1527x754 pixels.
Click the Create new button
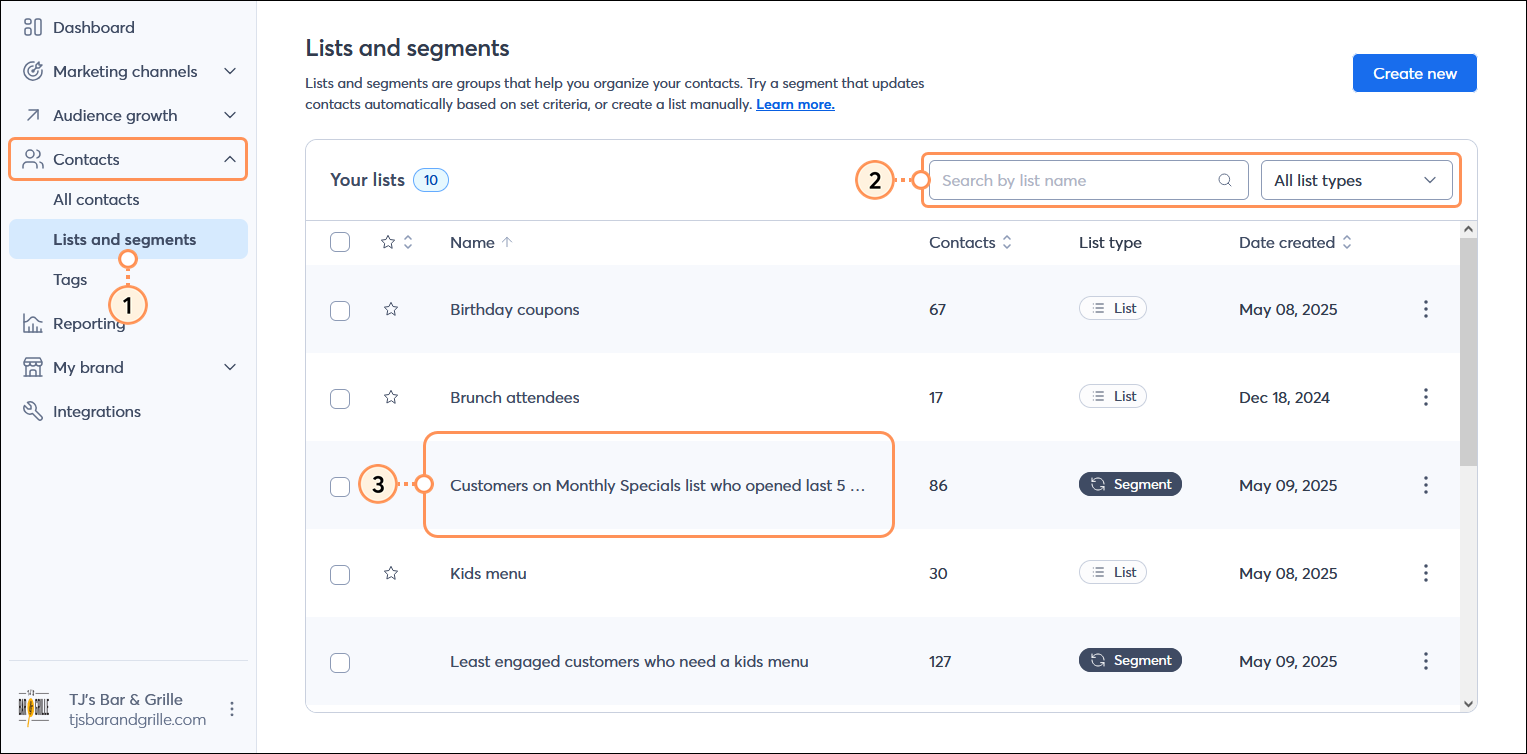tap(1415, 73)
